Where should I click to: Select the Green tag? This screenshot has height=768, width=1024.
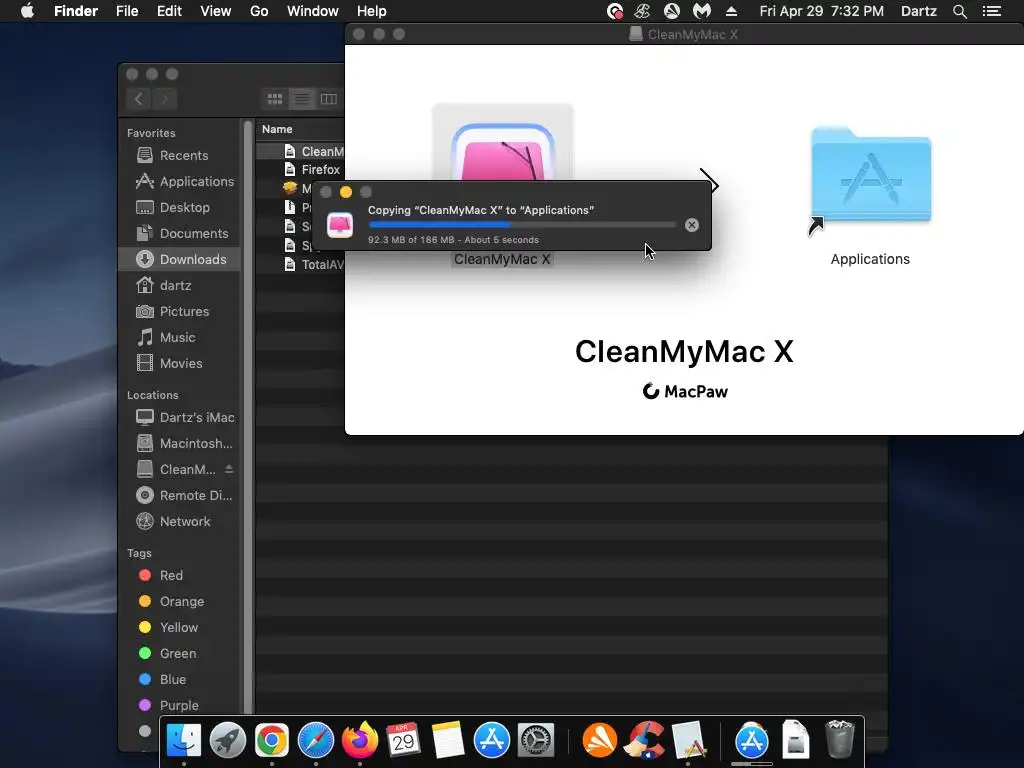(179, 654)
